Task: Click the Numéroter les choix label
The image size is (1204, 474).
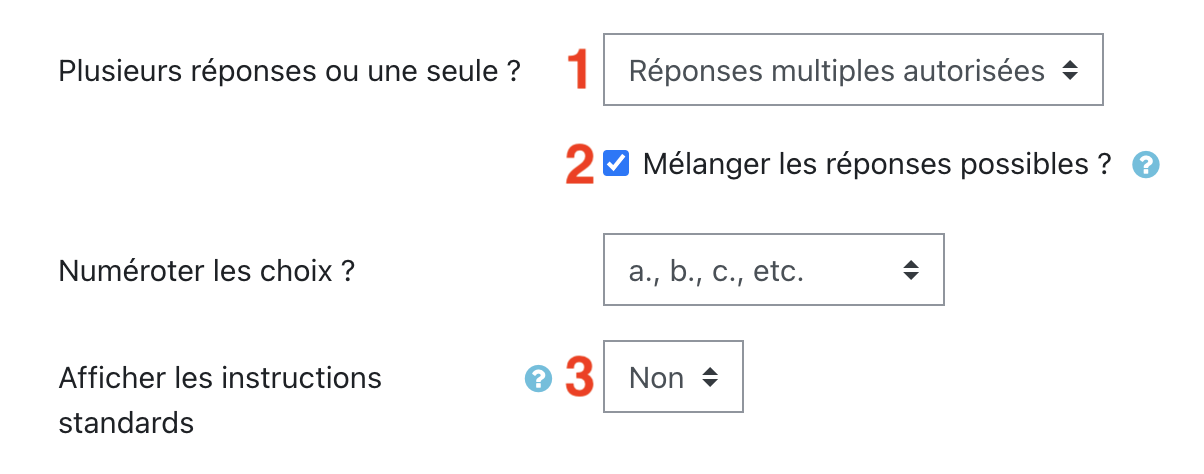Action: 207,271
